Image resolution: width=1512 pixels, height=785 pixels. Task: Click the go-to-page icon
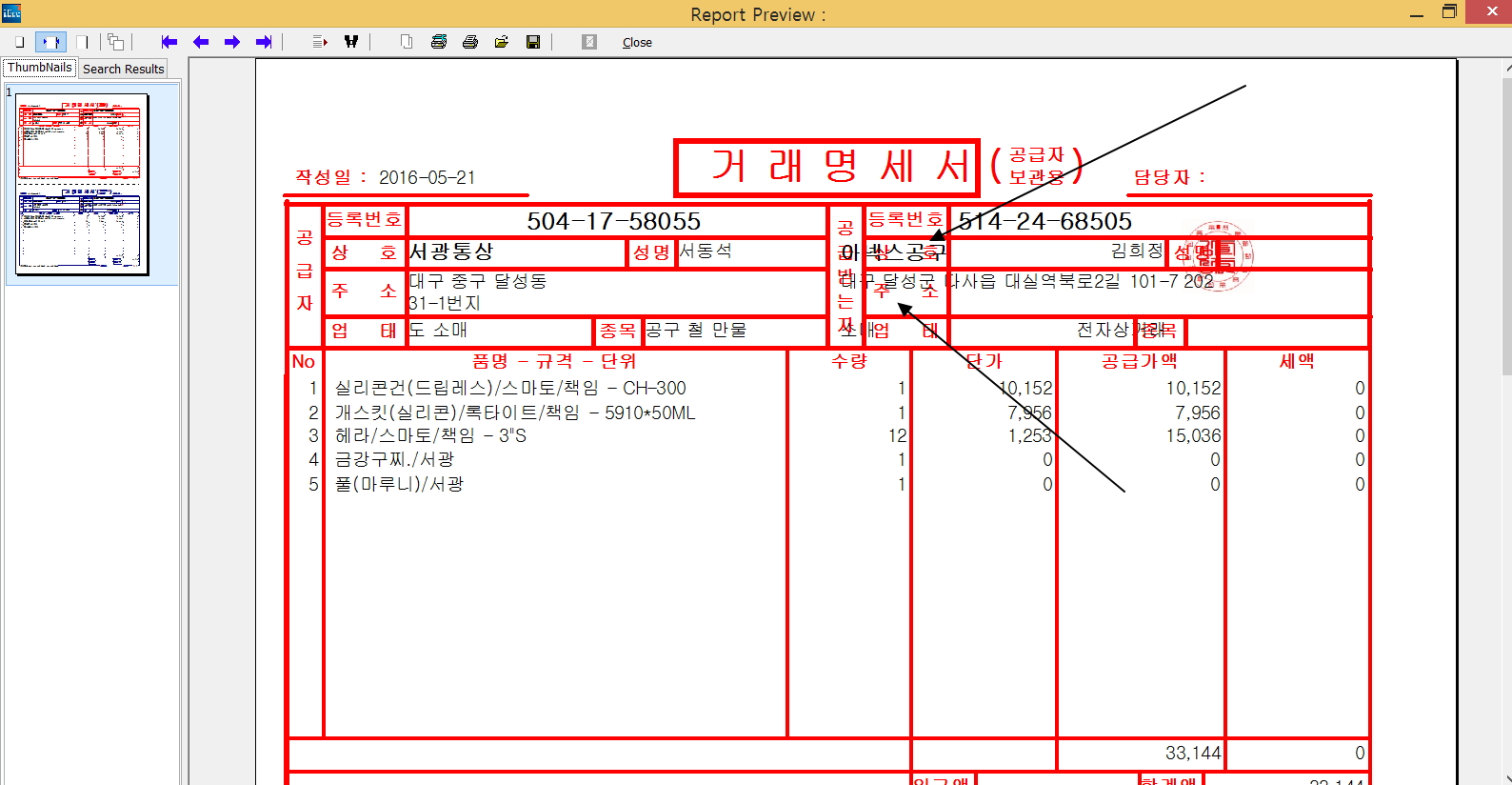point(320,42)
